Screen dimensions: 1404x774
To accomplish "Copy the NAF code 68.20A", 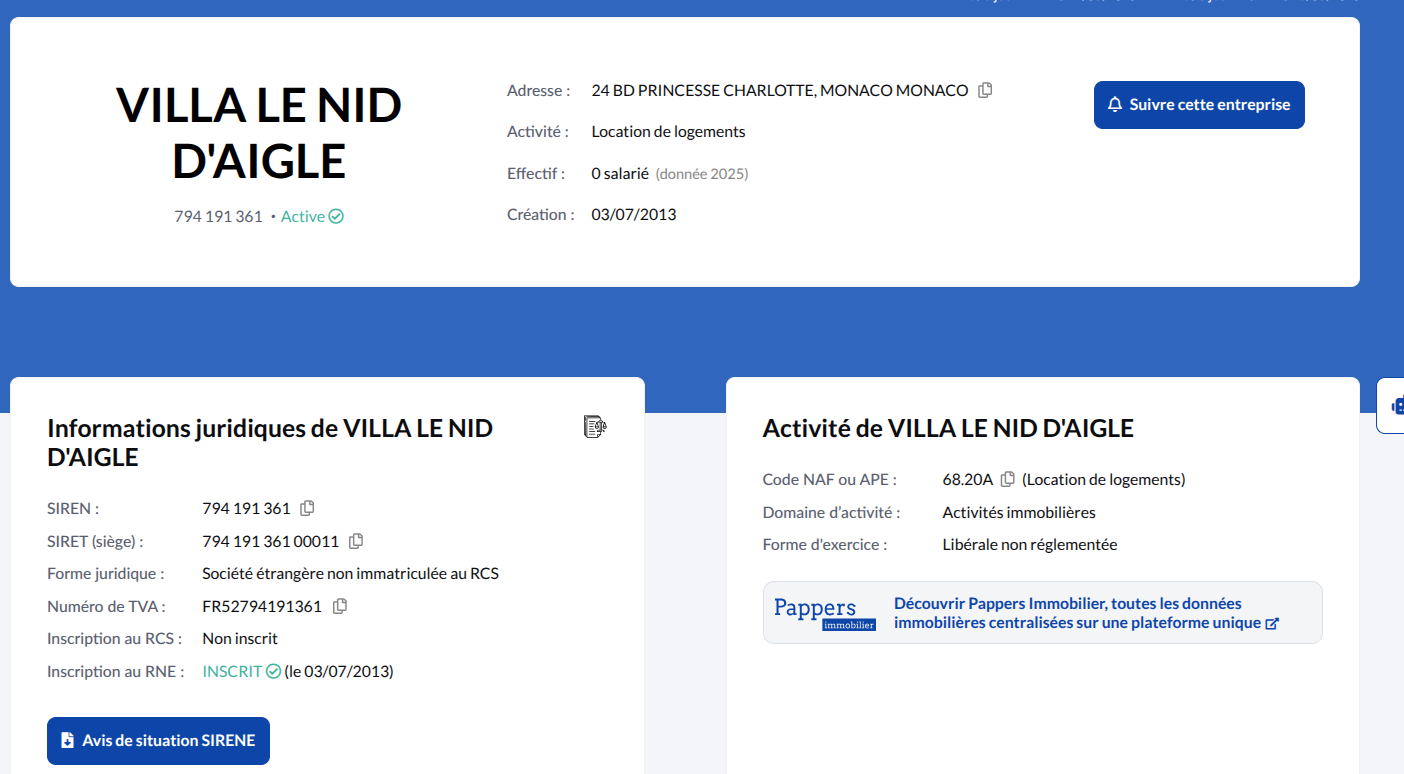I will (x=1007, y=479).
